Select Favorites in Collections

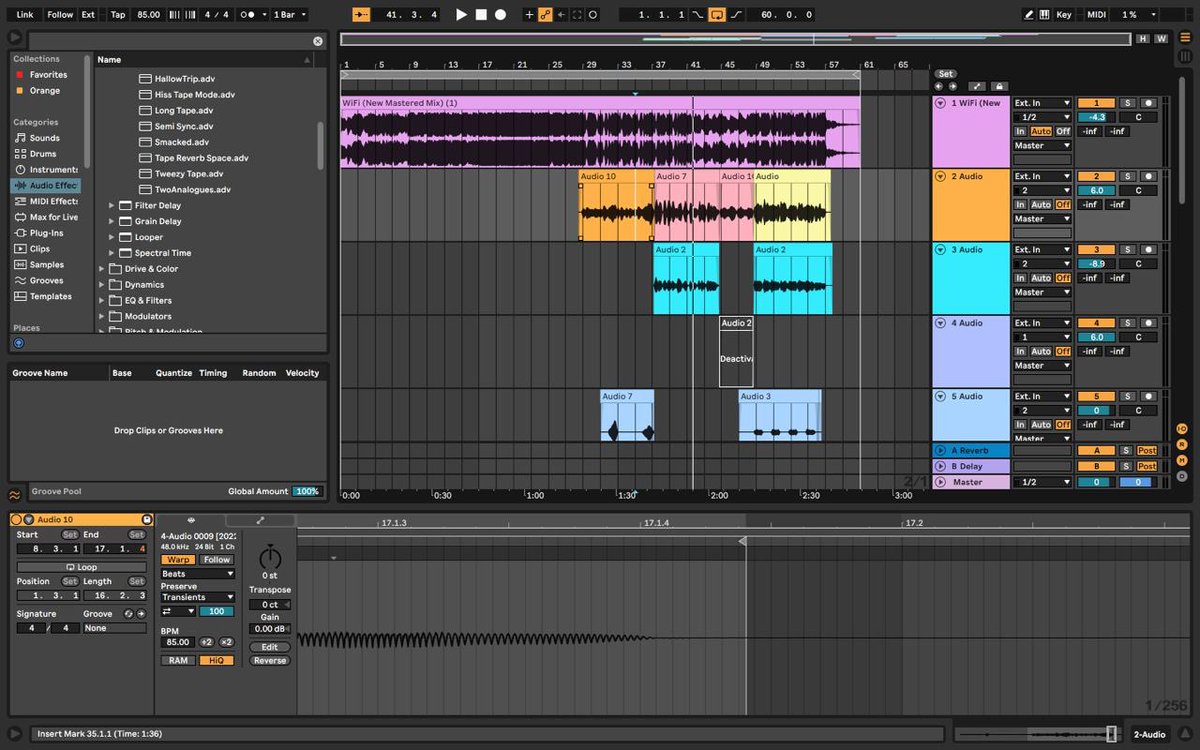point(48,74)
